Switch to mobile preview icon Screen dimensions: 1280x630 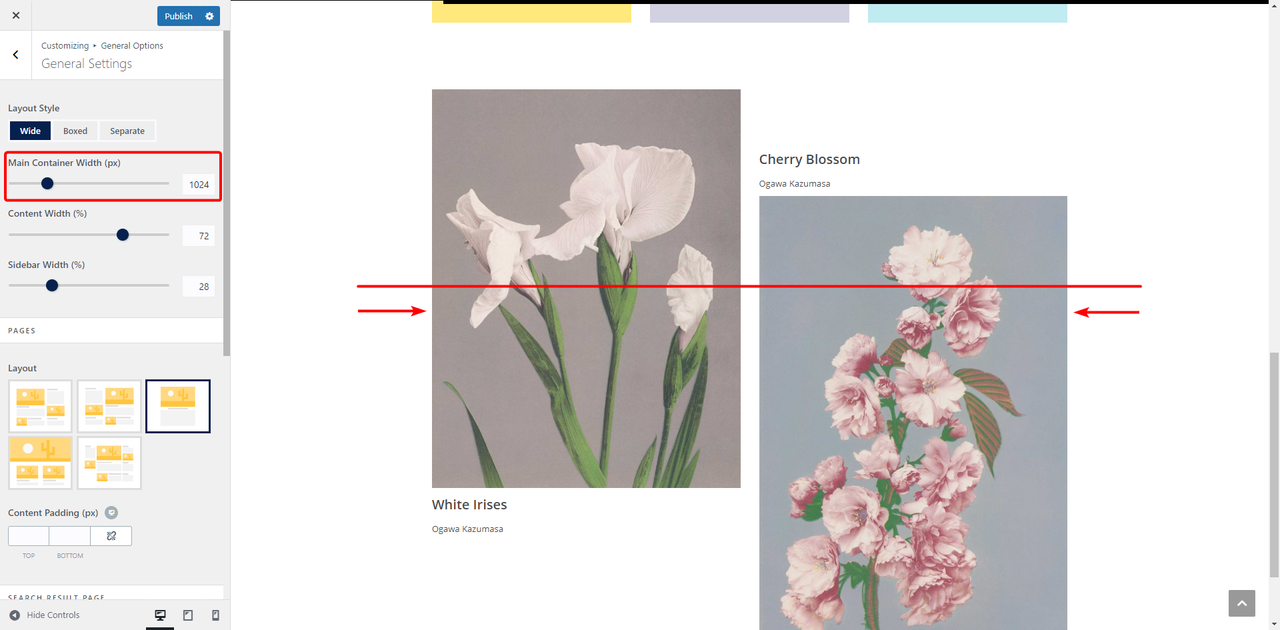pos(215,615)
